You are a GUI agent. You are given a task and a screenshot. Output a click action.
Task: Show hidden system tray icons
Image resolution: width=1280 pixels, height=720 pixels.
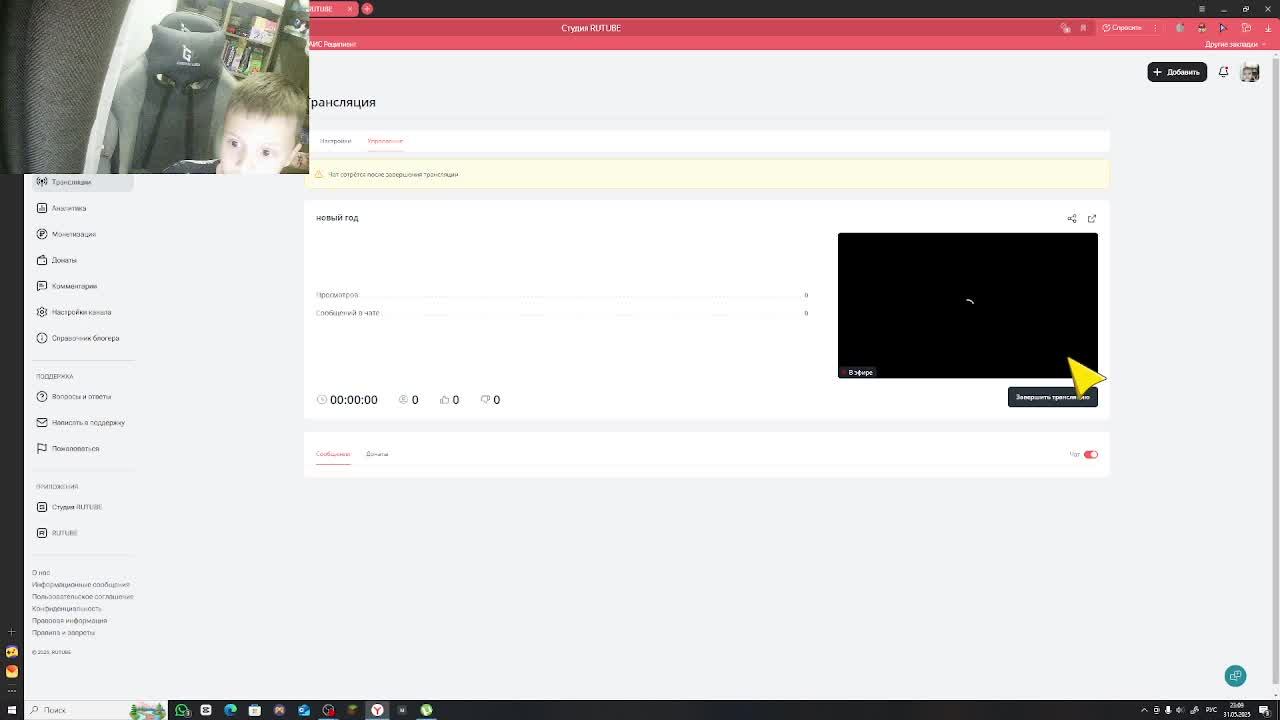pos(1144,710)
